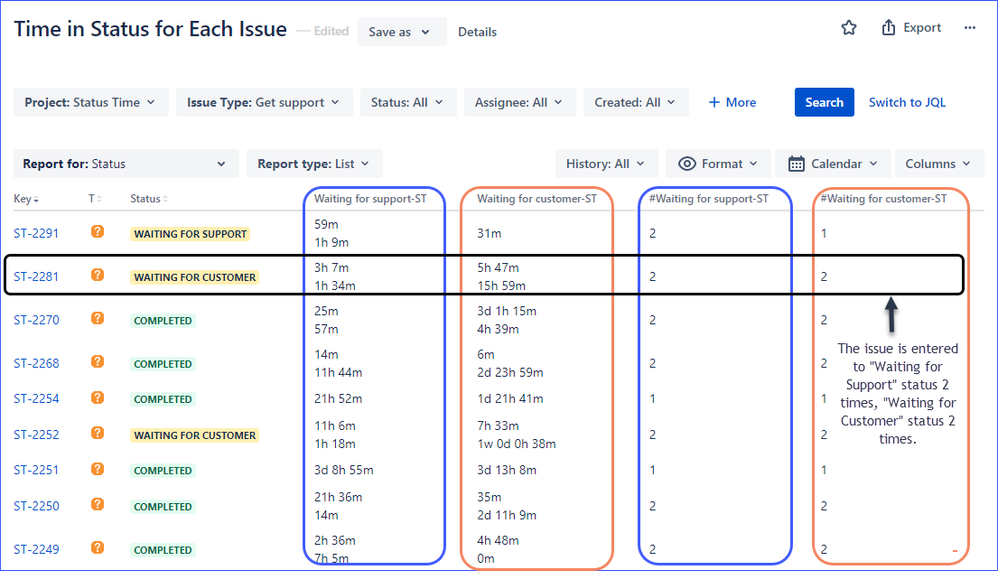Click the issue type icon for ST-2249
The image size is (998, 571).
97,547
